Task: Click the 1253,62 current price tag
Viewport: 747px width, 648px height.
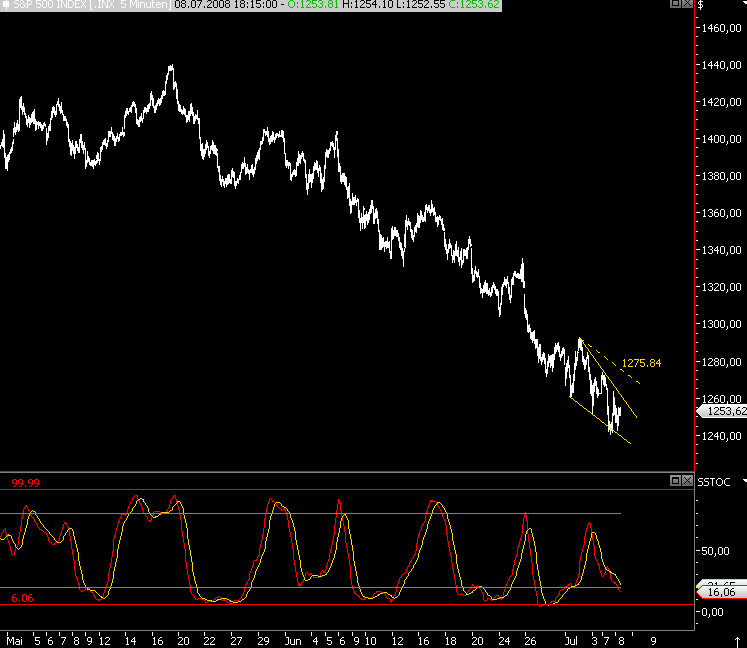Action: [x=722, y=411]
